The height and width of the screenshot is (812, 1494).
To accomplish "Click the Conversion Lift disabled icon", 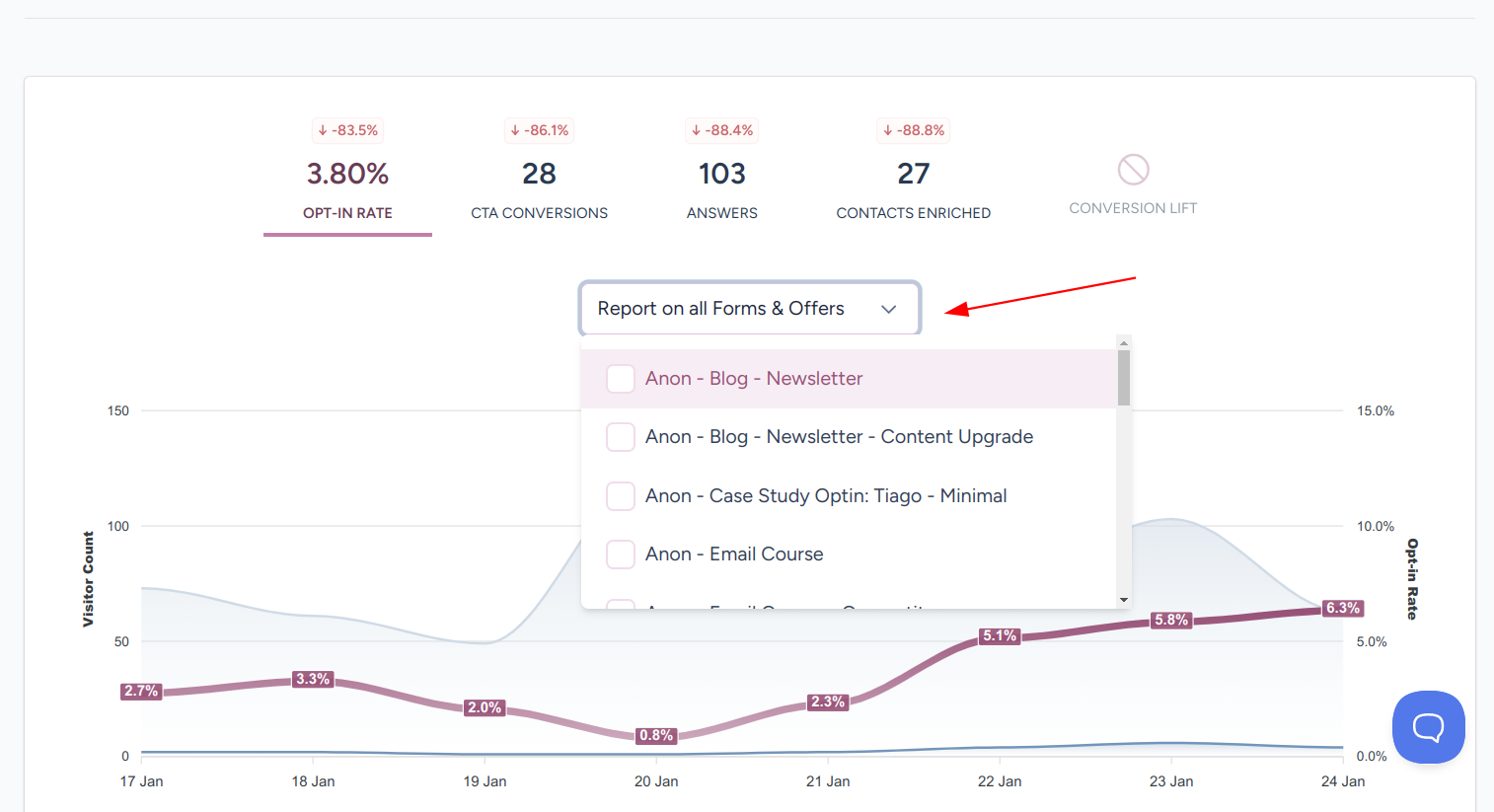I will [1133, 170].
